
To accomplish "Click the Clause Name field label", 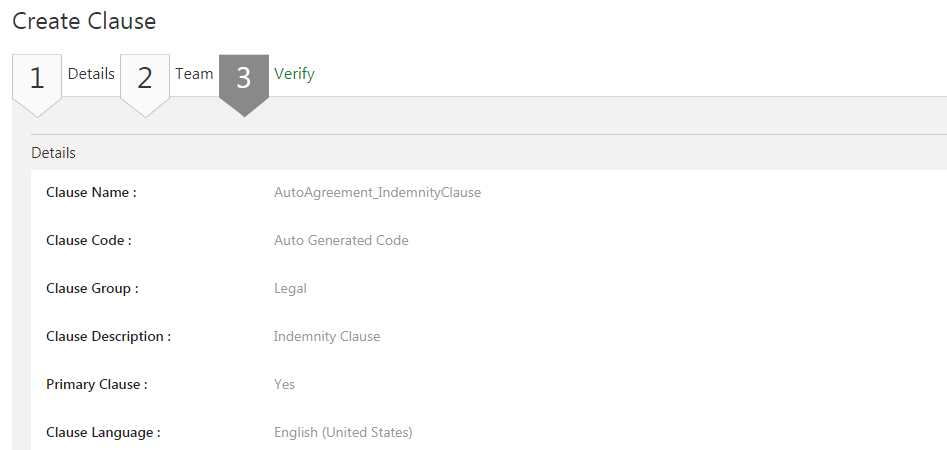I will (91, 192).
